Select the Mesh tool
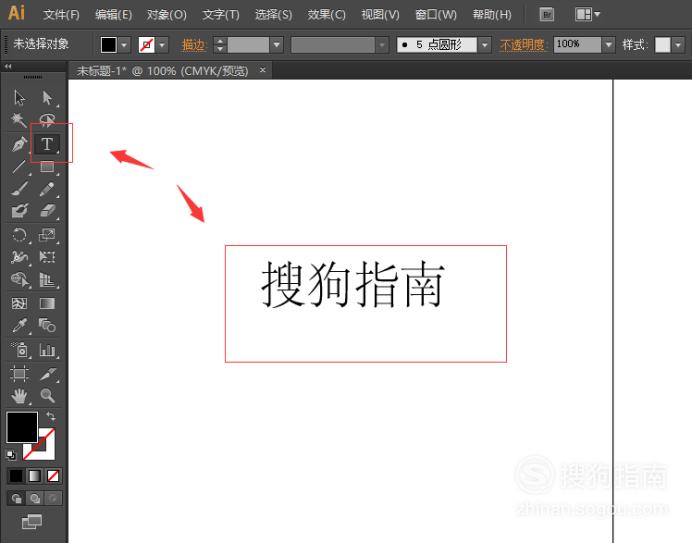 pyautogui.click(x=19, y=304)
